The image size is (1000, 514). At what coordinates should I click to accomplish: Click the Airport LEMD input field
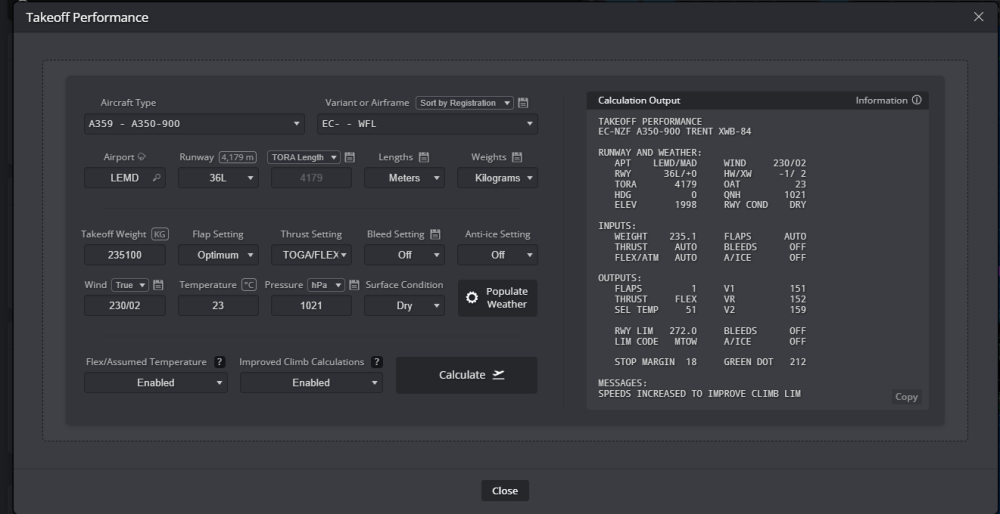tap(125, 178)
